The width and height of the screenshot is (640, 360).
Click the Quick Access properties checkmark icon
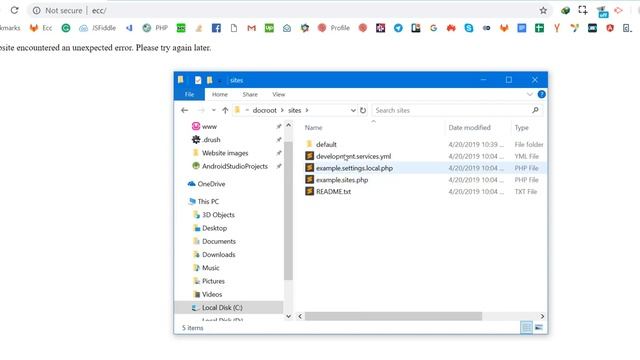pos(198,80)
